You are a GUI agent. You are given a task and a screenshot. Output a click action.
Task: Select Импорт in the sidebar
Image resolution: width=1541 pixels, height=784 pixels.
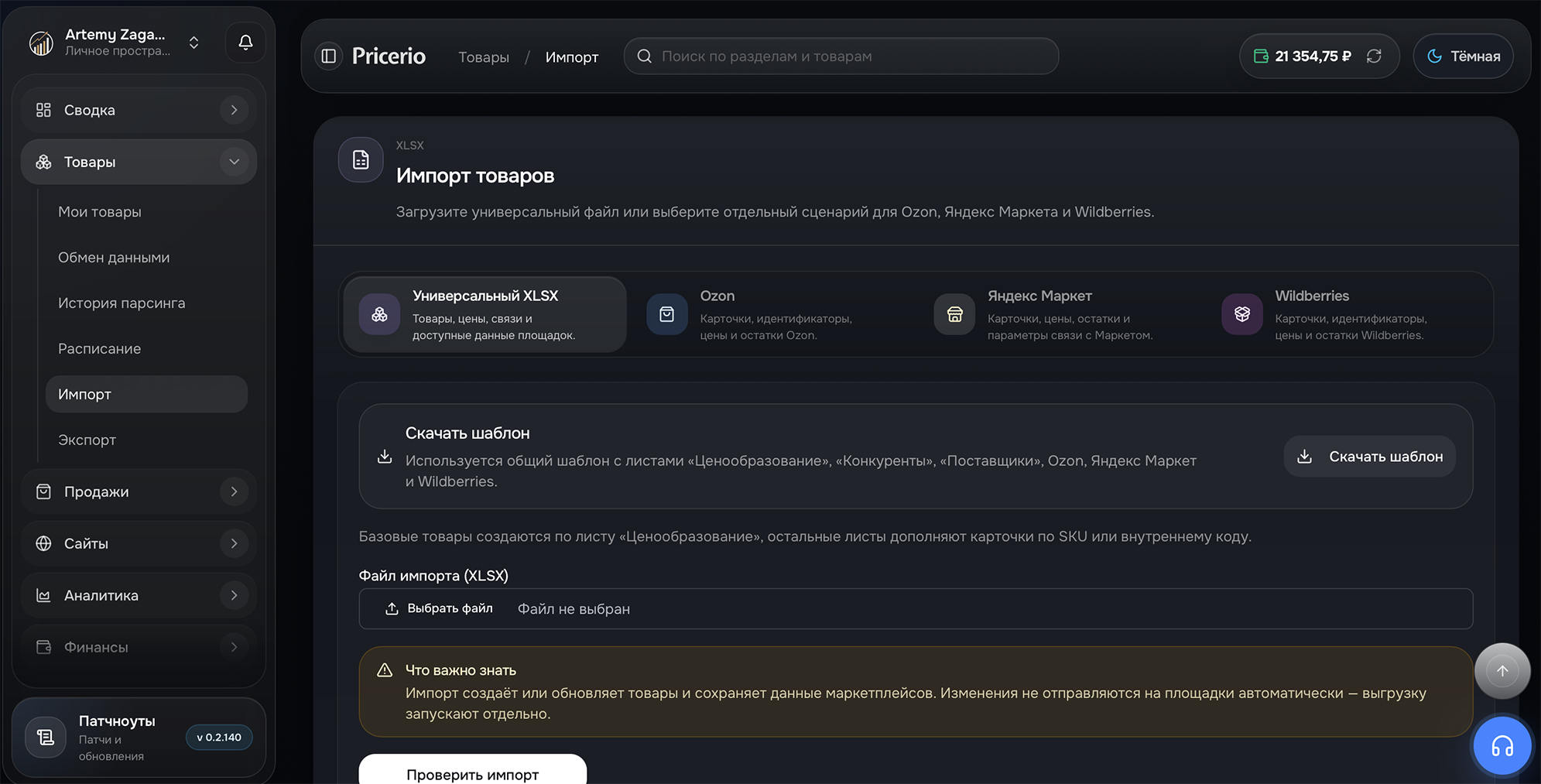click(146, 394)
